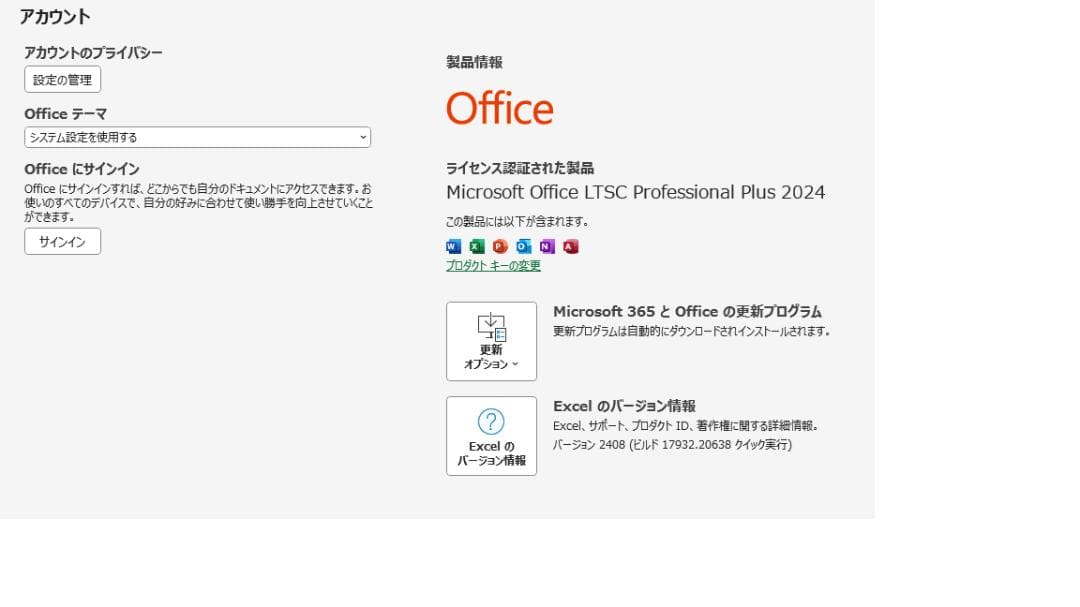Click the 設定の管理 button
Image resolution: width=1080 pixels, height=607 pixels.
click(x=62, y=81)
